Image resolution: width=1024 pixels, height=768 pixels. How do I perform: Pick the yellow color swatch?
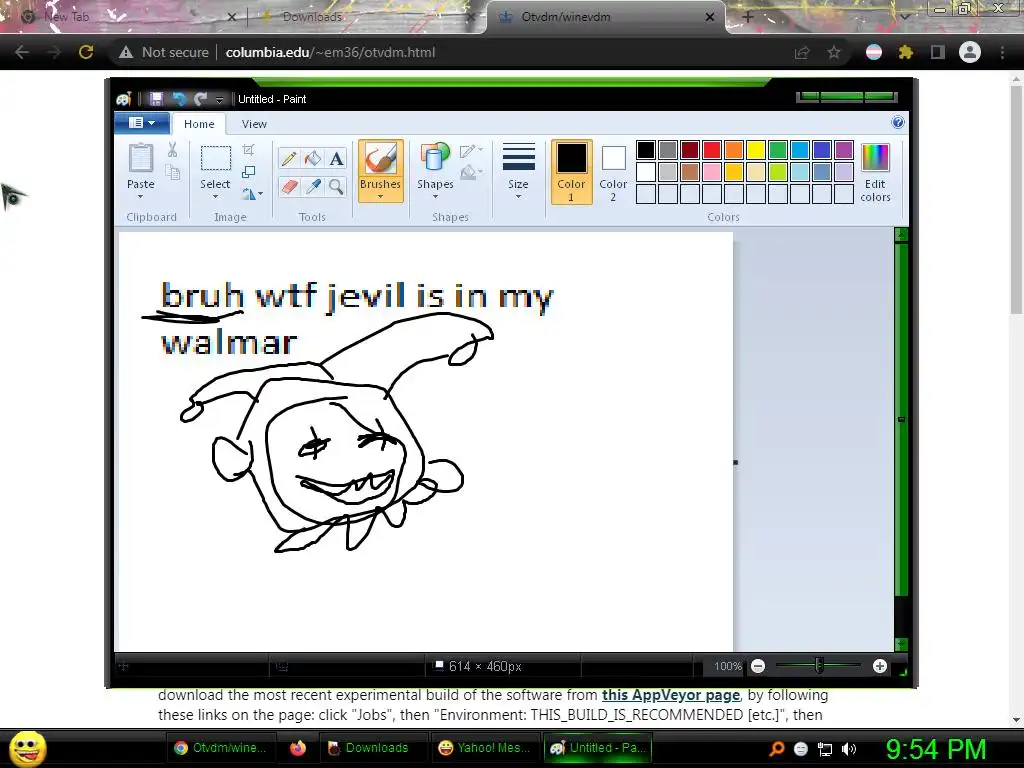tap(756, 150)
